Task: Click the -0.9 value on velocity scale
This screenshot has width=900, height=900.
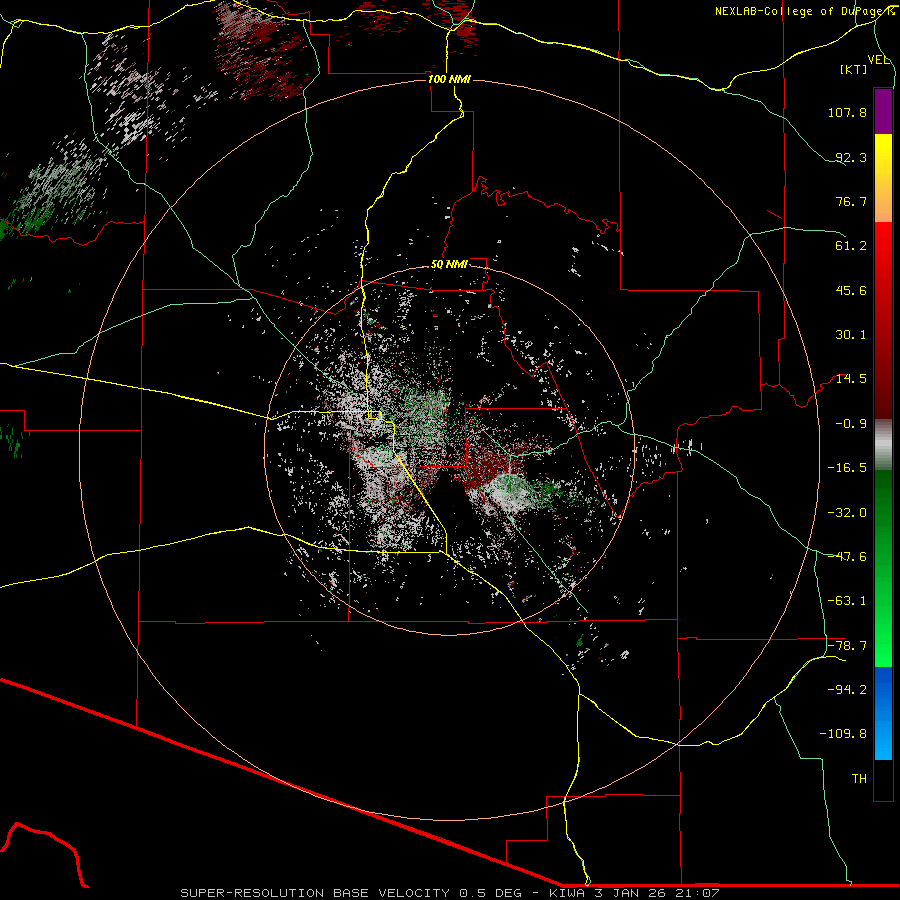Action: click(x=851, y=424)
